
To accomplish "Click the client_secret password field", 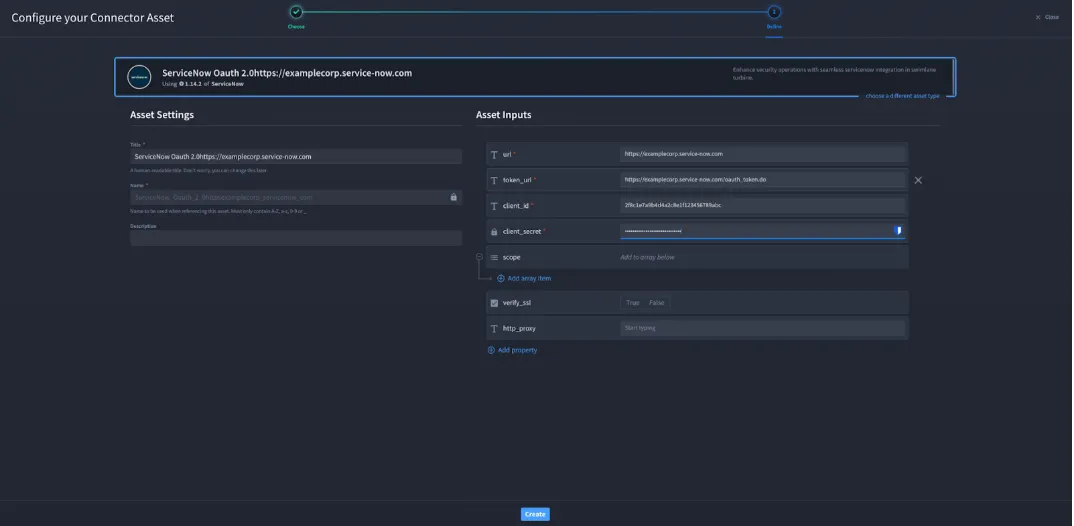I will pos(762,231).
